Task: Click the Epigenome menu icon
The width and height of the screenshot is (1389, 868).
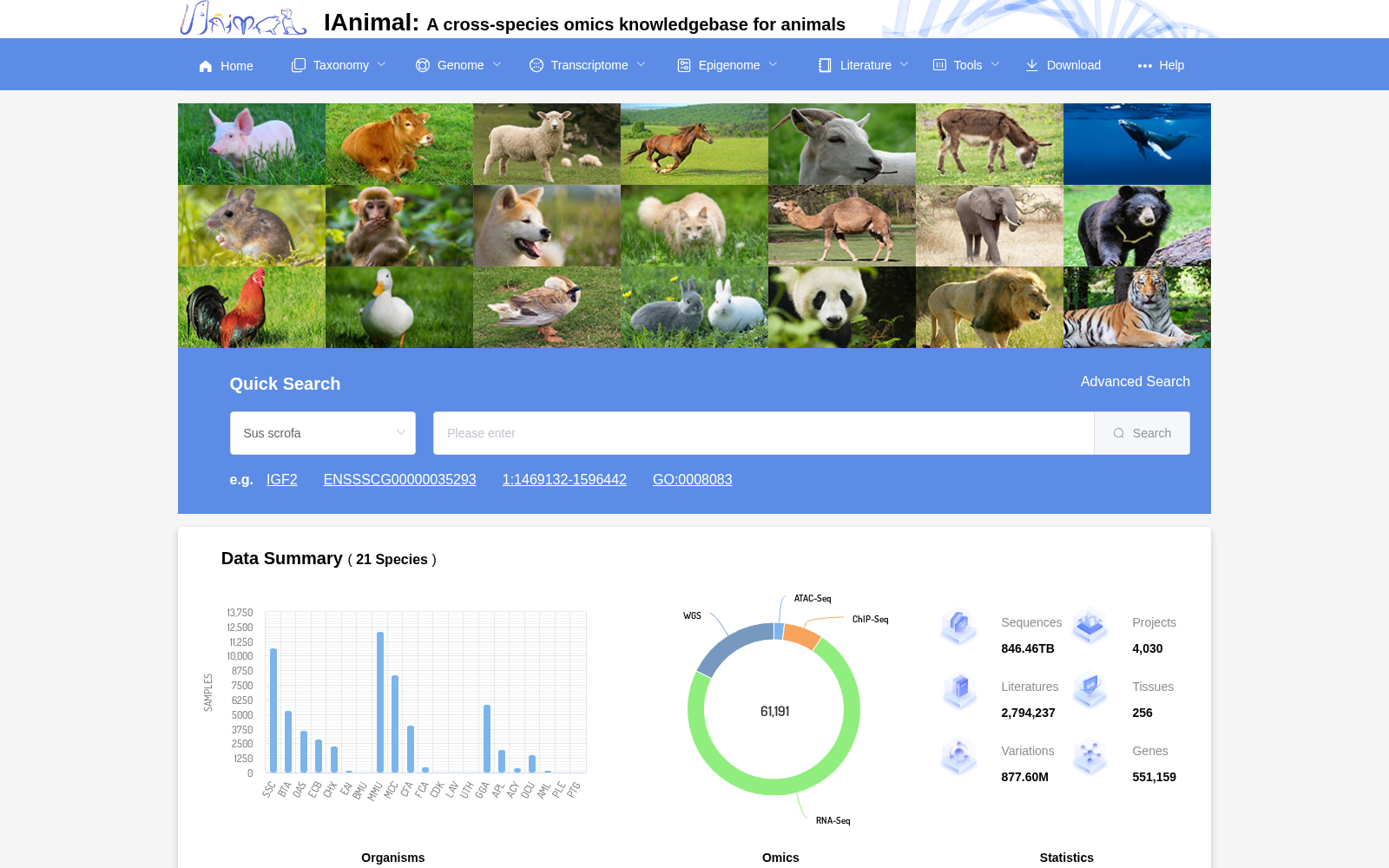Action: click(x=684, y=65)
